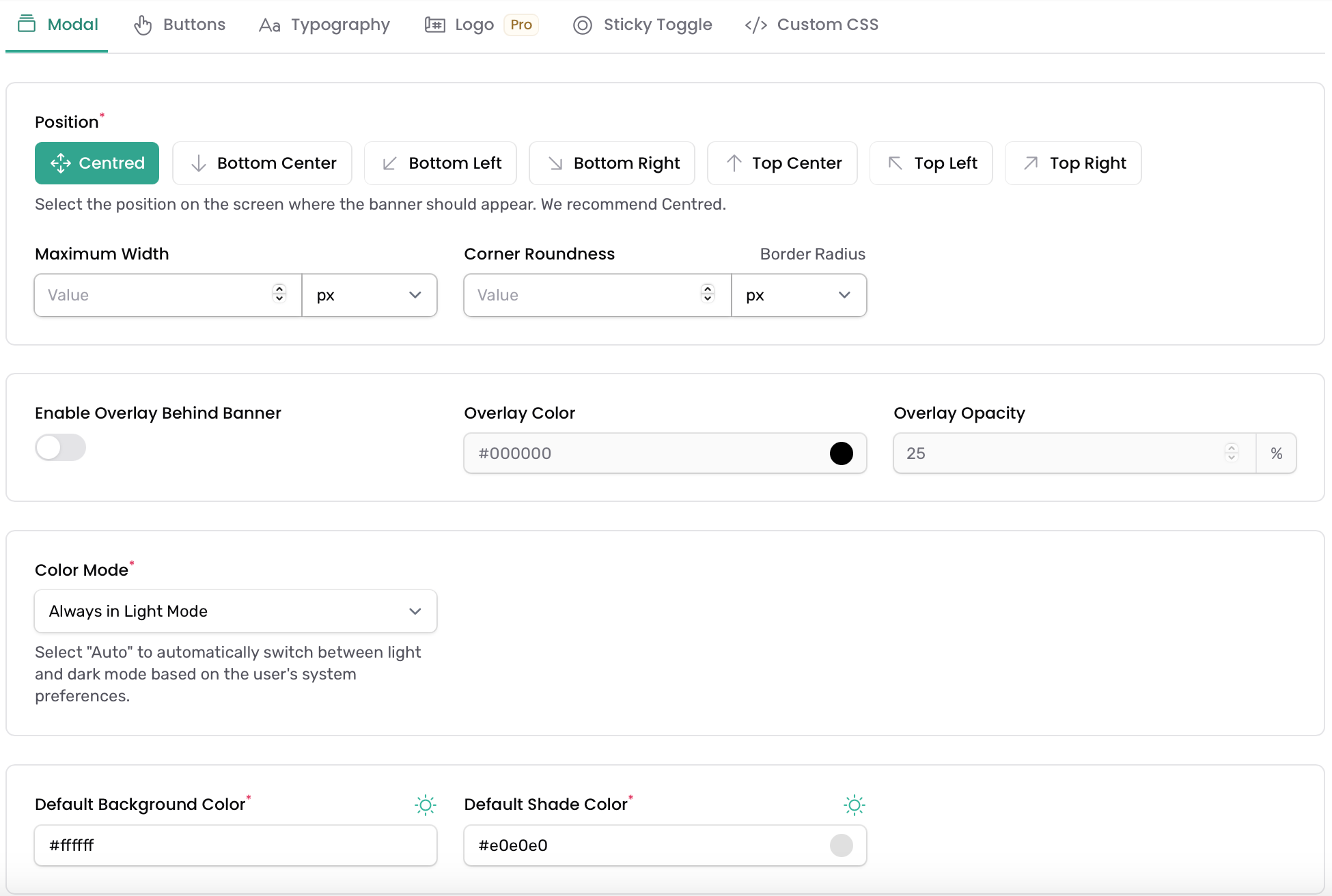Screen dimensions: 1332x896
Task: Click the down arrow icon on Bottom Center
Action: pyautogui.click(x=199, y=163)
